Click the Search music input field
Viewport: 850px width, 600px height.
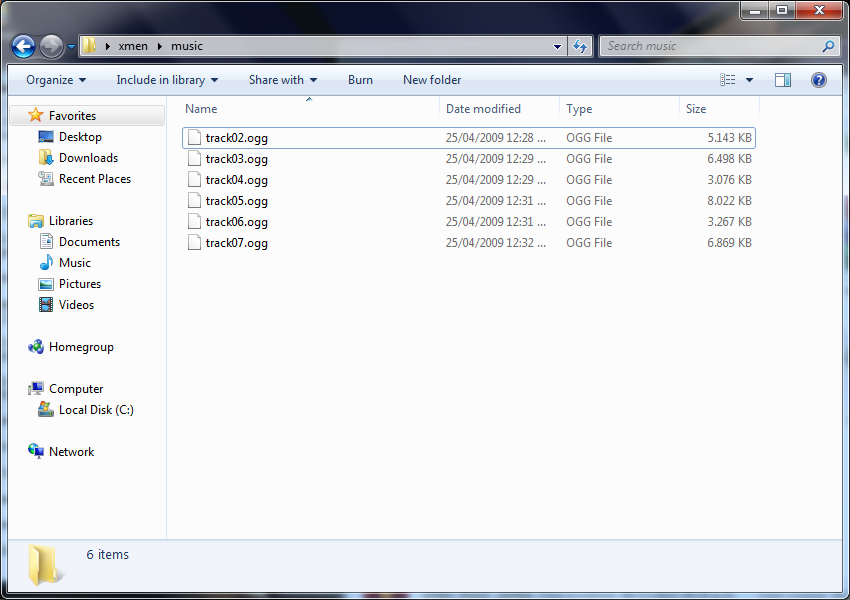pos(710,46)
